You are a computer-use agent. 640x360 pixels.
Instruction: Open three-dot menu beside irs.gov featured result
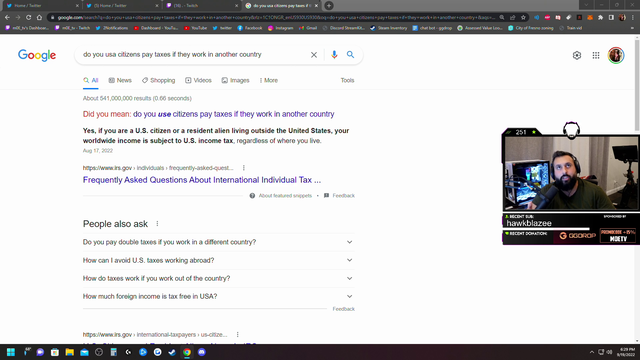point(244,168)
